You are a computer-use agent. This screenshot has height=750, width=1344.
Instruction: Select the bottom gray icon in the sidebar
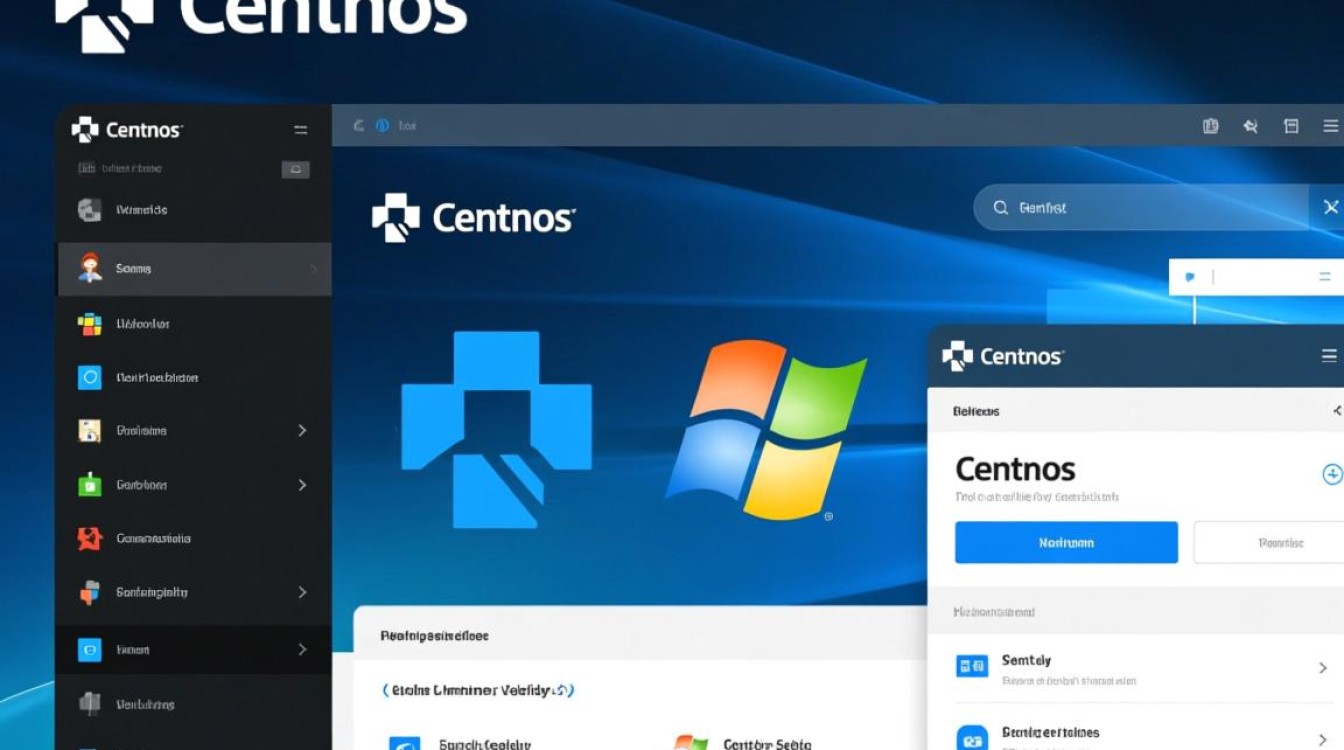click(x=90, y=704)
